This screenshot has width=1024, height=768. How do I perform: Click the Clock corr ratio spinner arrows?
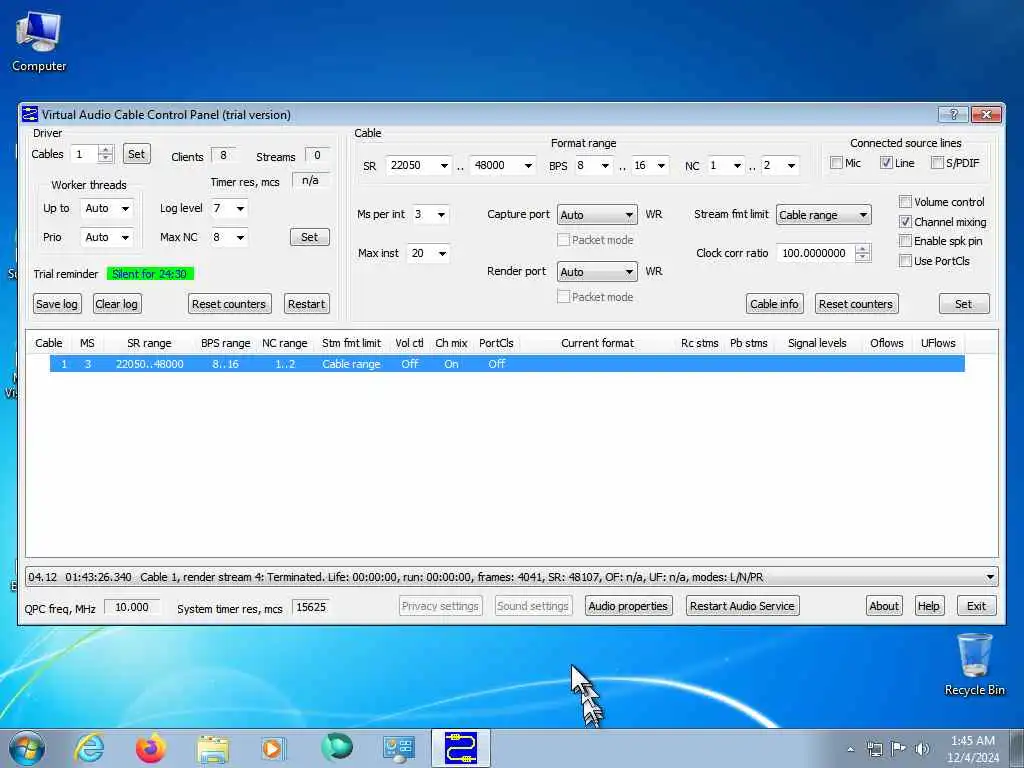pos(863,253)
